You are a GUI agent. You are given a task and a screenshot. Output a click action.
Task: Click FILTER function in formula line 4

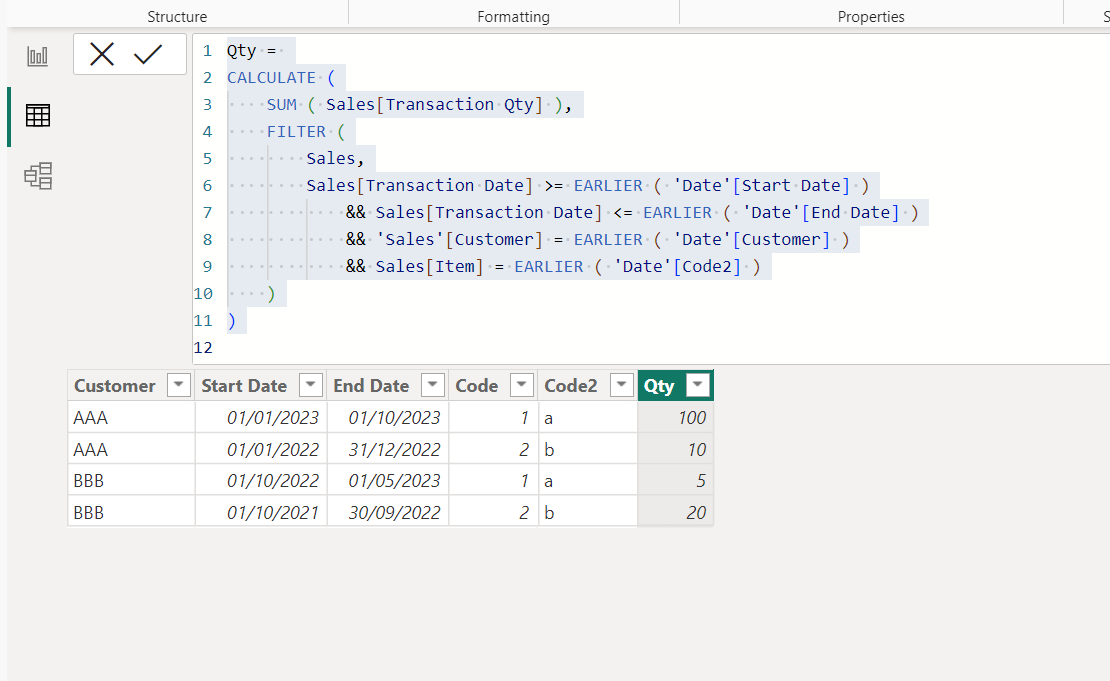(x=296, y=132)
